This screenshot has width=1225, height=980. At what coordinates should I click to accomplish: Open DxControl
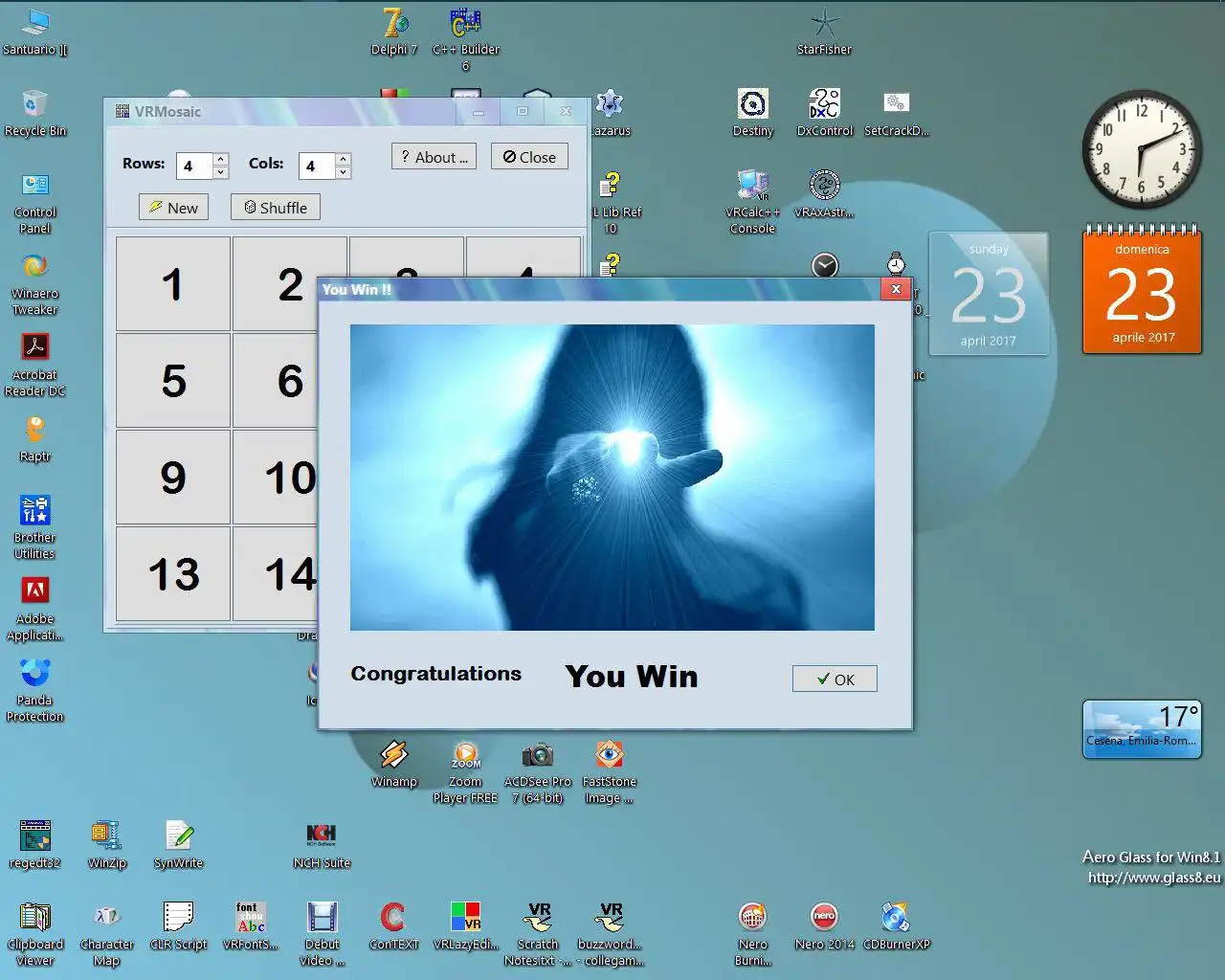(824, 105)
